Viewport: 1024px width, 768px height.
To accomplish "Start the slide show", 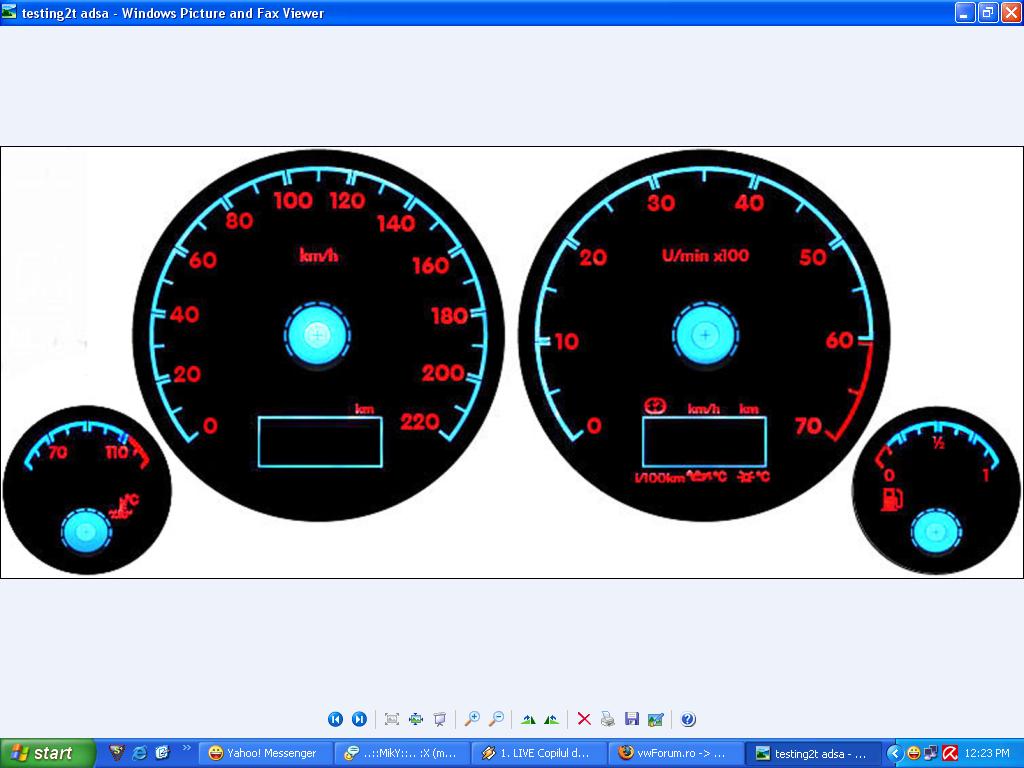I will 439,719.
